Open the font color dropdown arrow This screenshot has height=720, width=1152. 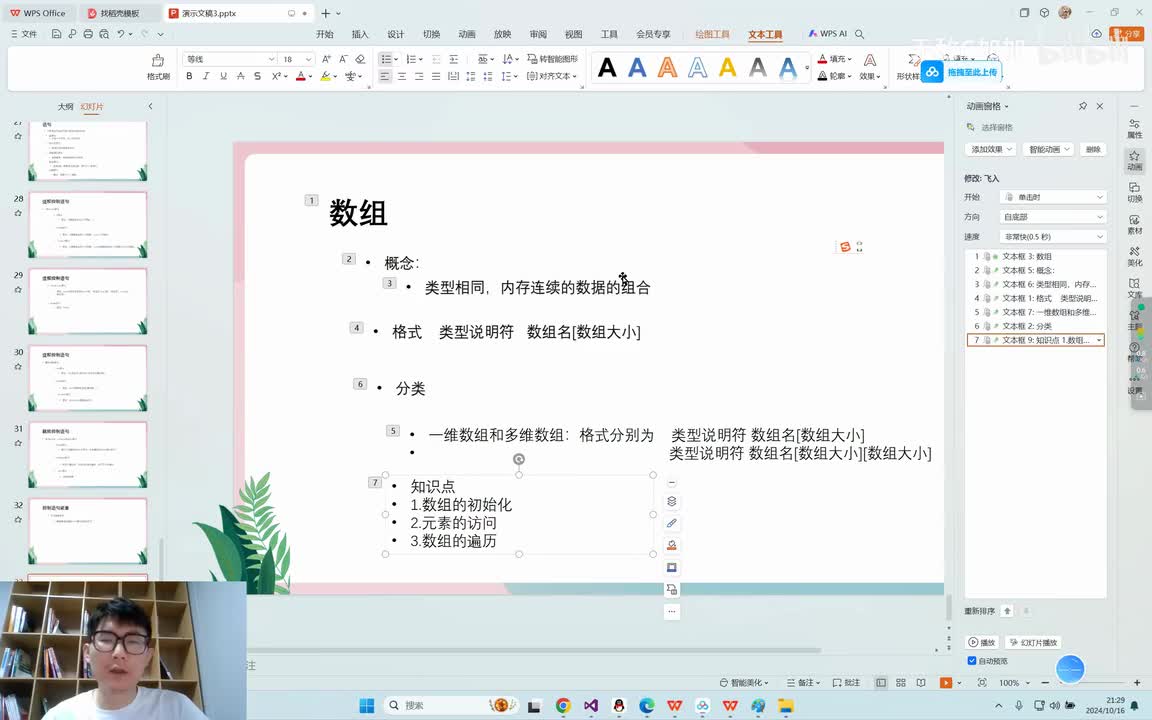[310, 76]
